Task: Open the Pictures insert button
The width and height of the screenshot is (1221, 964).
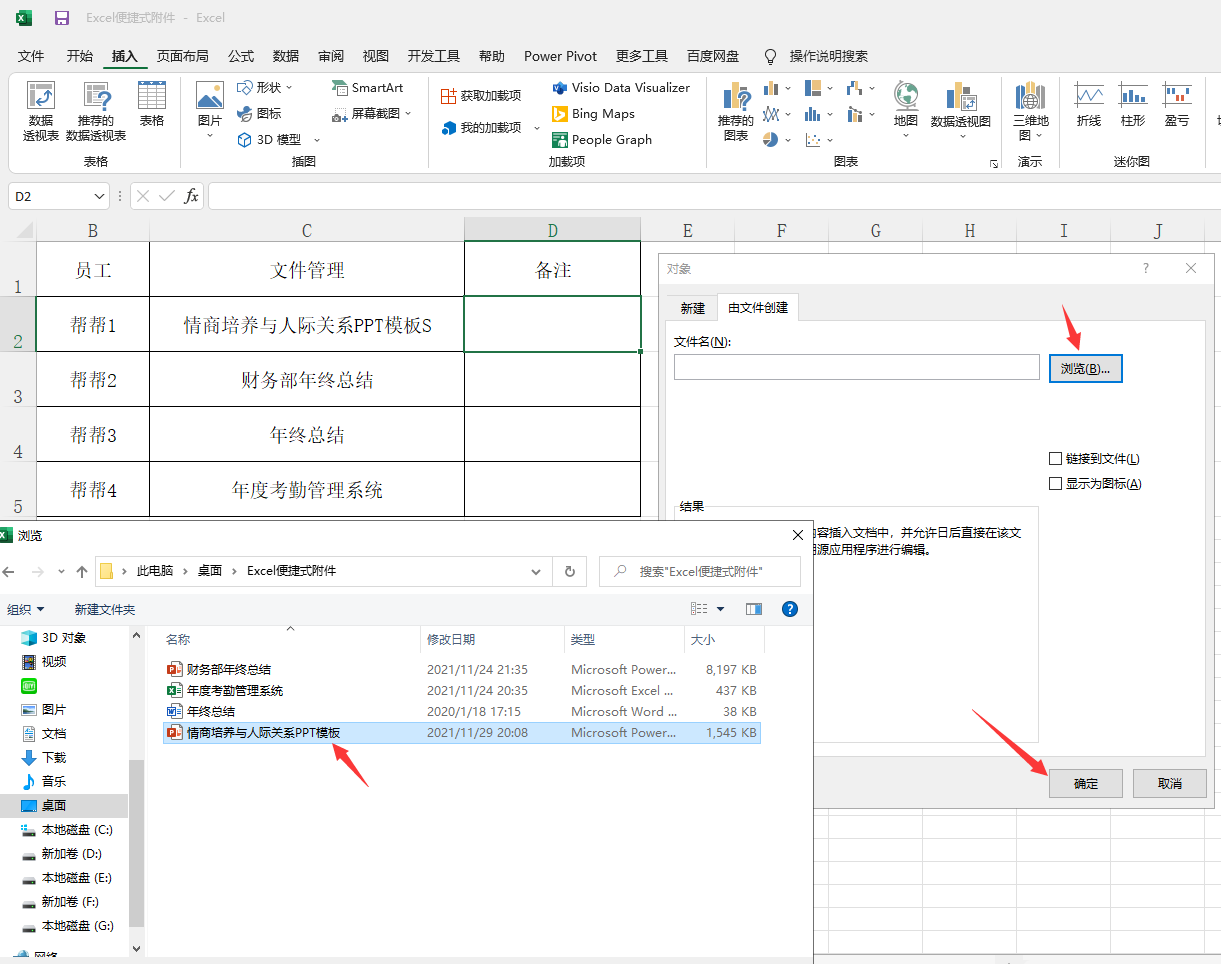Action: point(210,110)
